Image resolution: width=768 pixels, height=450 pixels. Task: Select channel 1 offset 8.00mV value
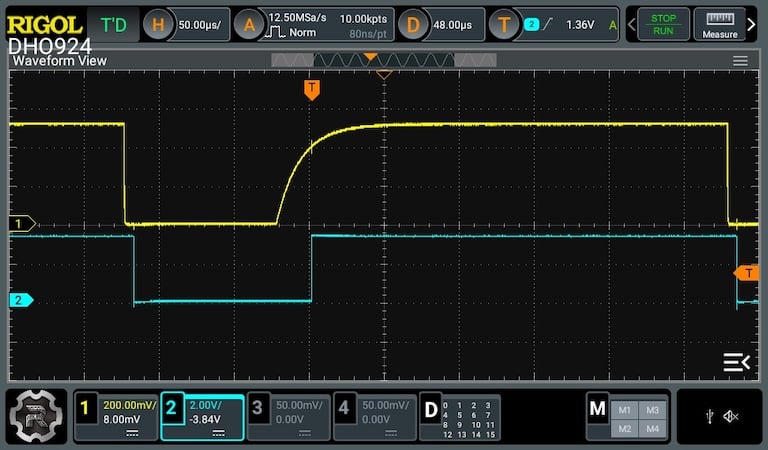point(121,420)
